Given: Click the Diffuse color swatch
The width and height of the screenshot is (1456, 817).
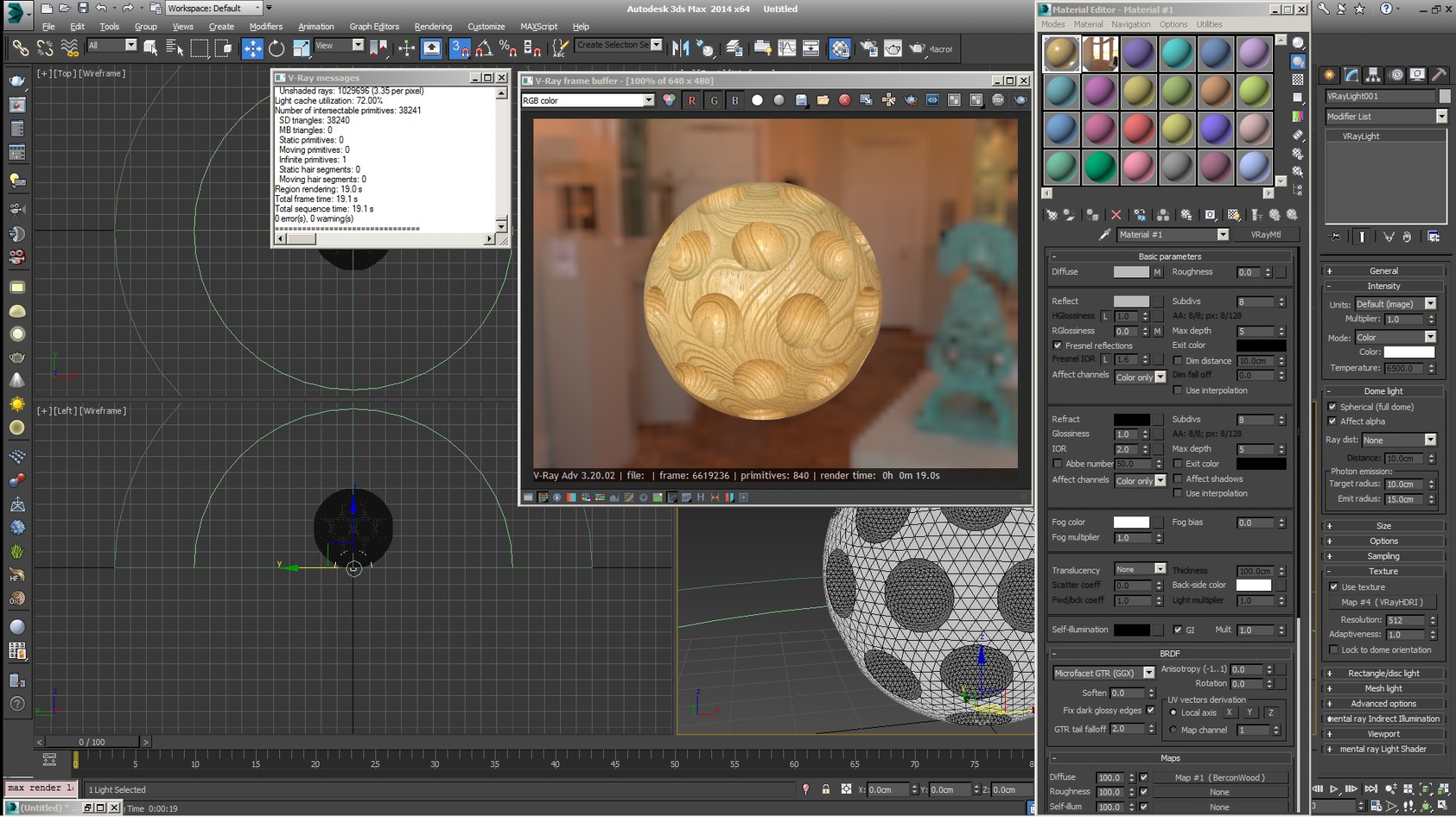Looking at the screenshot, I should 1130,272.
